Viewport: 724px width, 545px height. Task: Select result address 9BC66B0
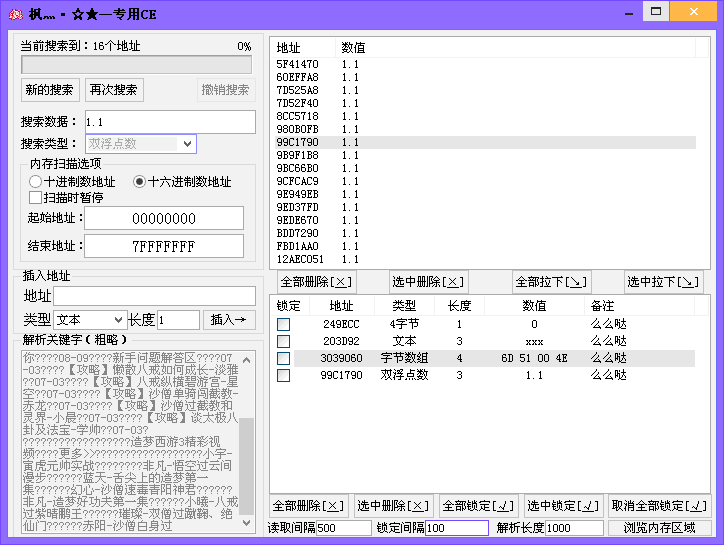click(297, 168)
